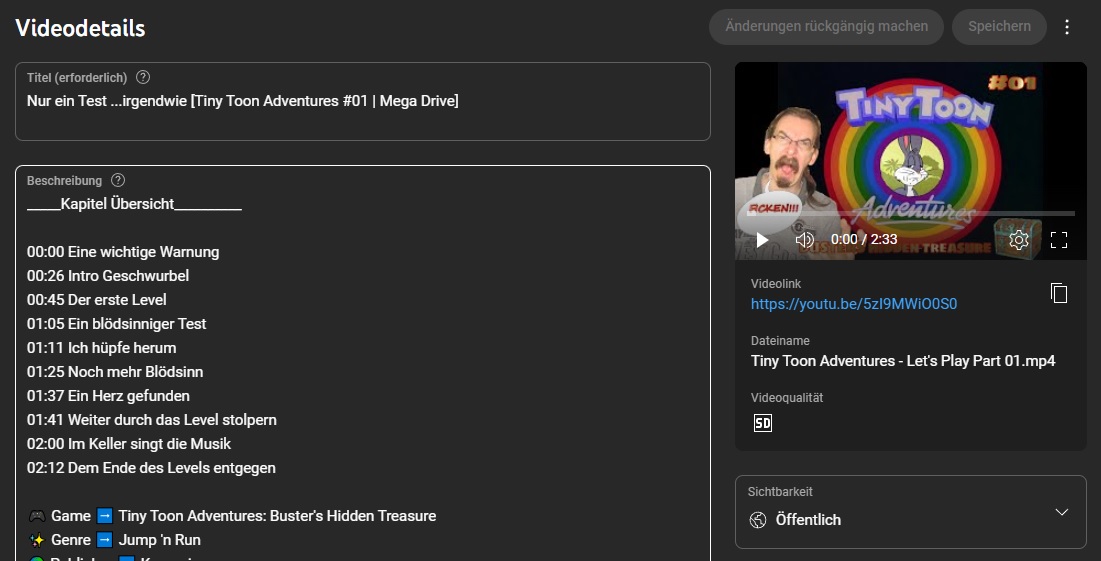Click the SD video quality badge
The height and width of the screenshot is (561, 1101).
(762, 423)
